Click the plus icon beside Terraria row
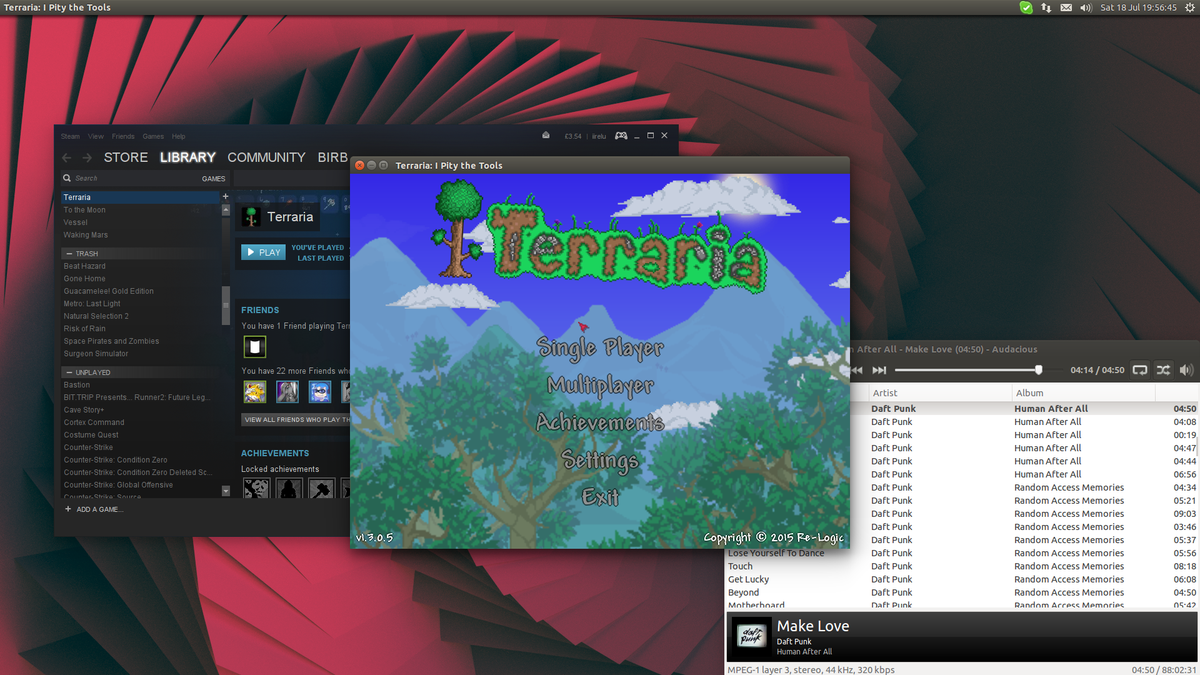1200x675 pixels. (225, 197)
